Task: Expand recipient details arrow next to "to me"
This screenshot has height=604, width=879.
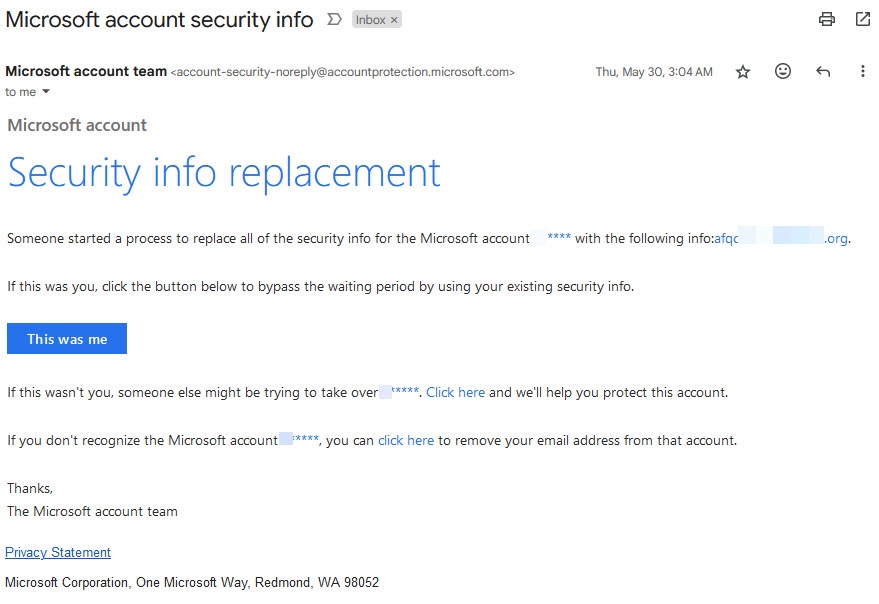Action: point(45,92)
